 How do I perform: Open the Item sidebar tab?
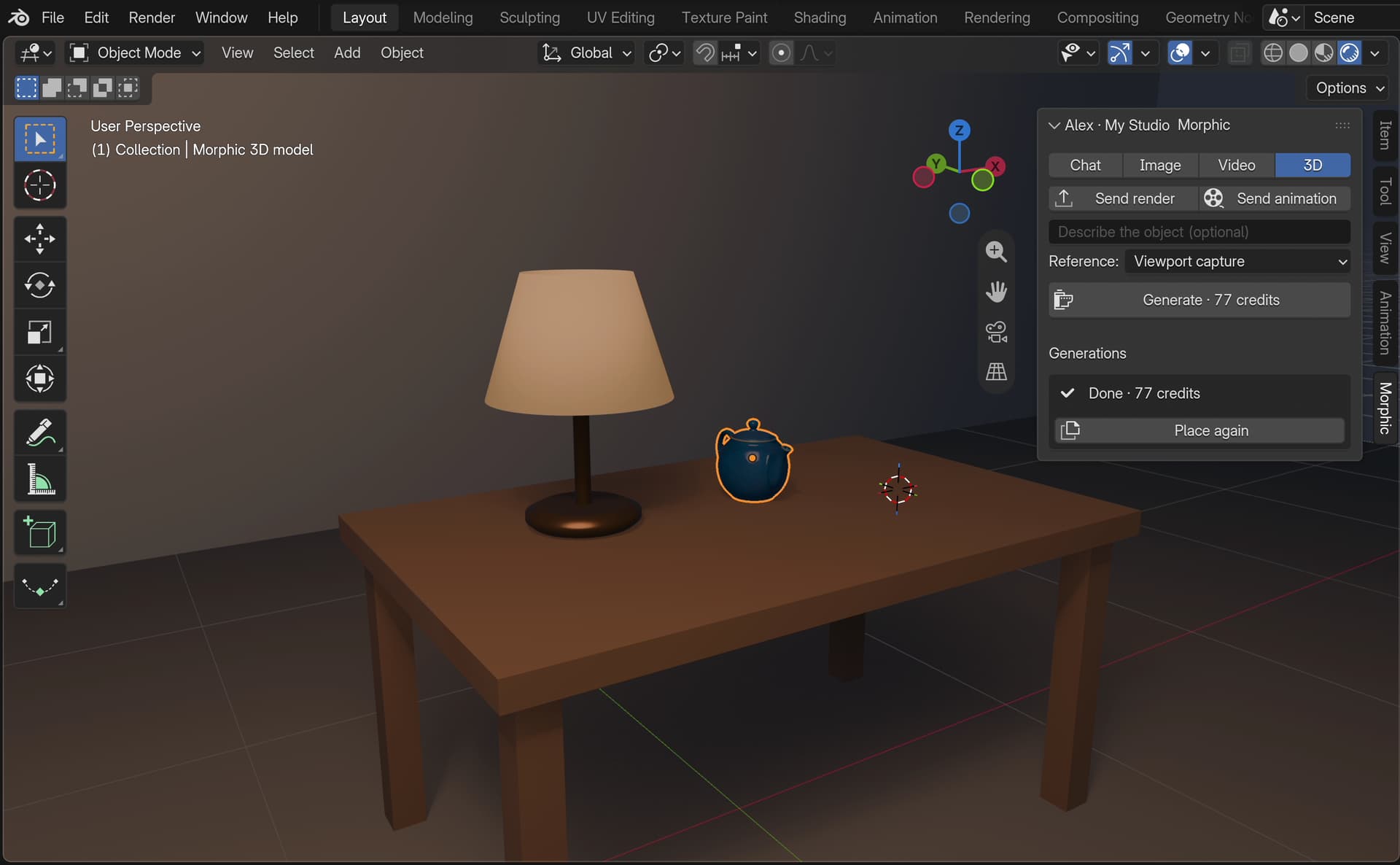1385,135
